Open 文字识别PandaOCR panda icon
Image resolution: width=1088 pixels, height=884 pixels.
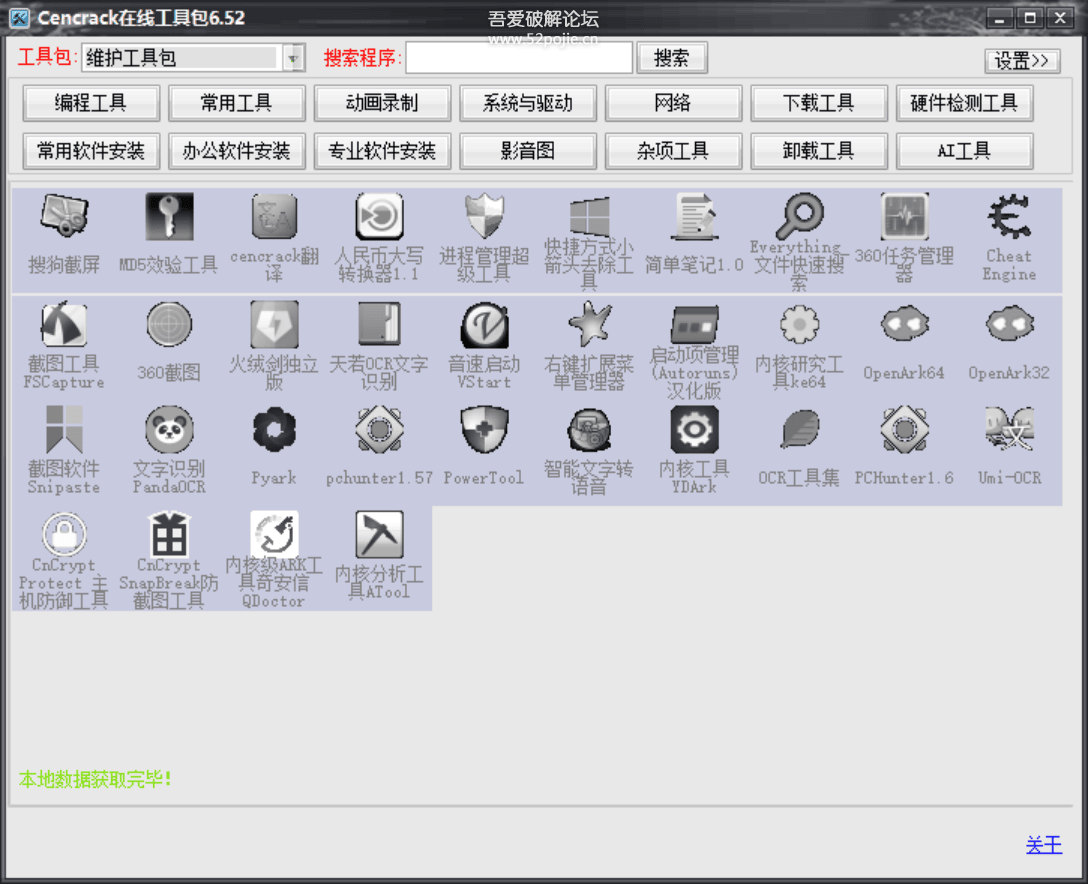(x=169, y=430)
